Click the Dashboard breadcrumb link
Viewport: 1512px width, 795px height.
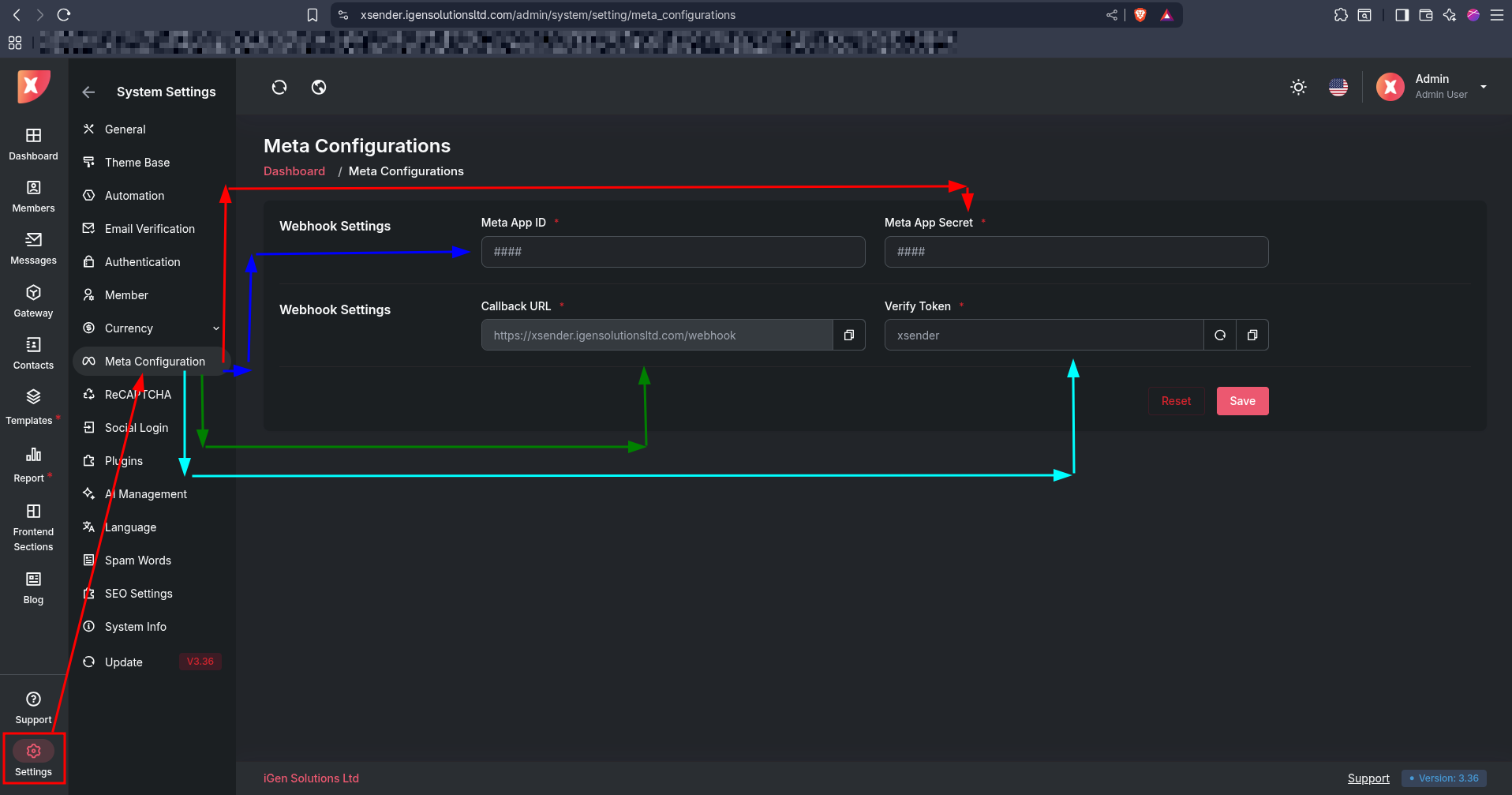pos(294,171)
